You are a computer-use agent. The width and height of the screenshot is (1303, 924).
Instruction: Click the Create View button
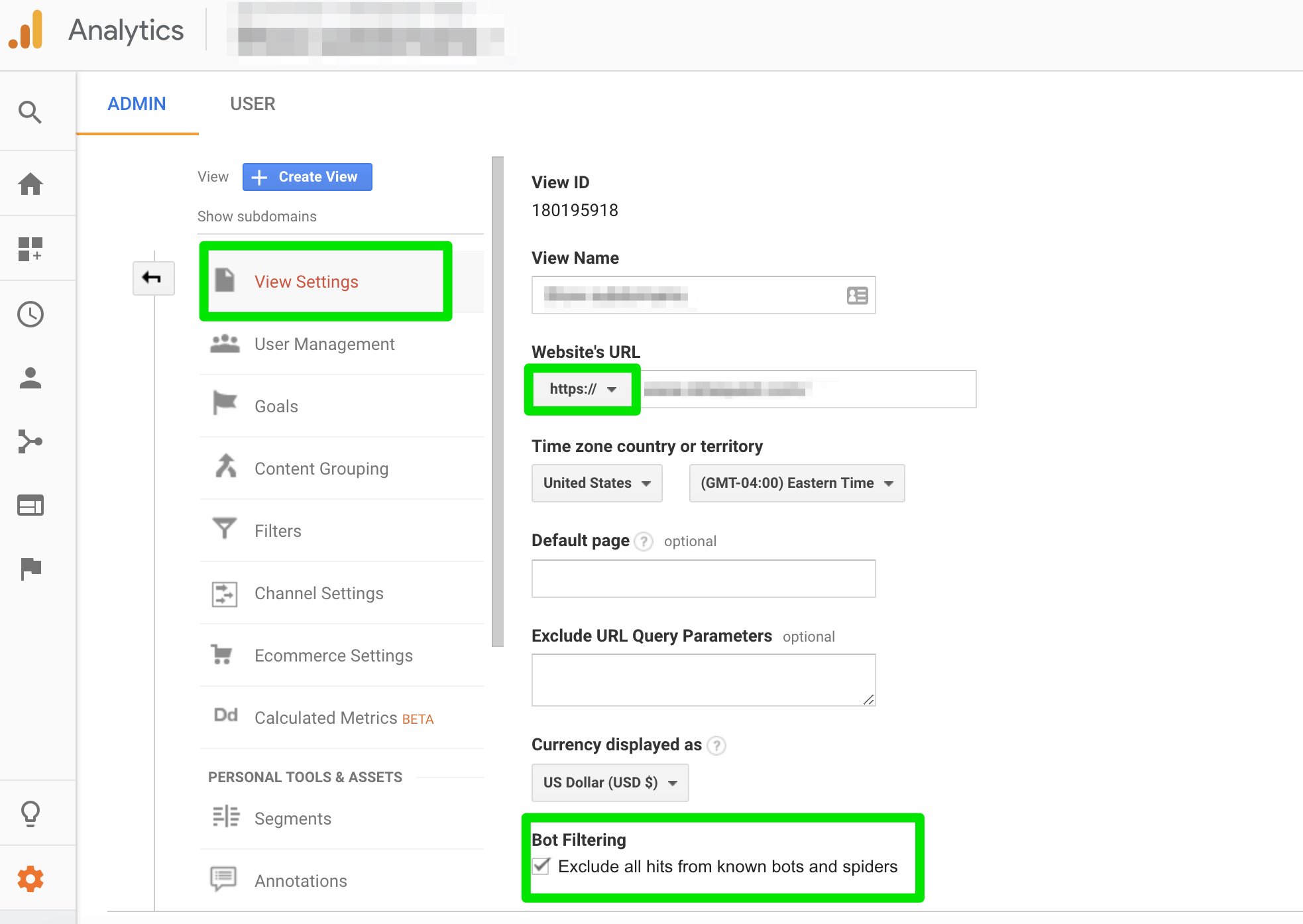tap(307, 176)
